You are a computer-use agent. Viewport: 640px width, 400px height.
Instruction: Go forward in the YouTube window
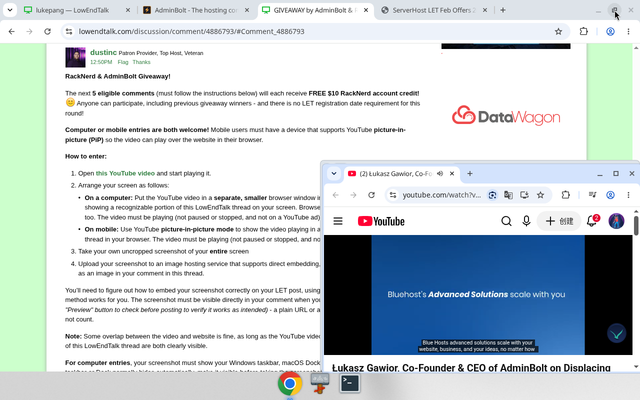(x=353, y=195)
